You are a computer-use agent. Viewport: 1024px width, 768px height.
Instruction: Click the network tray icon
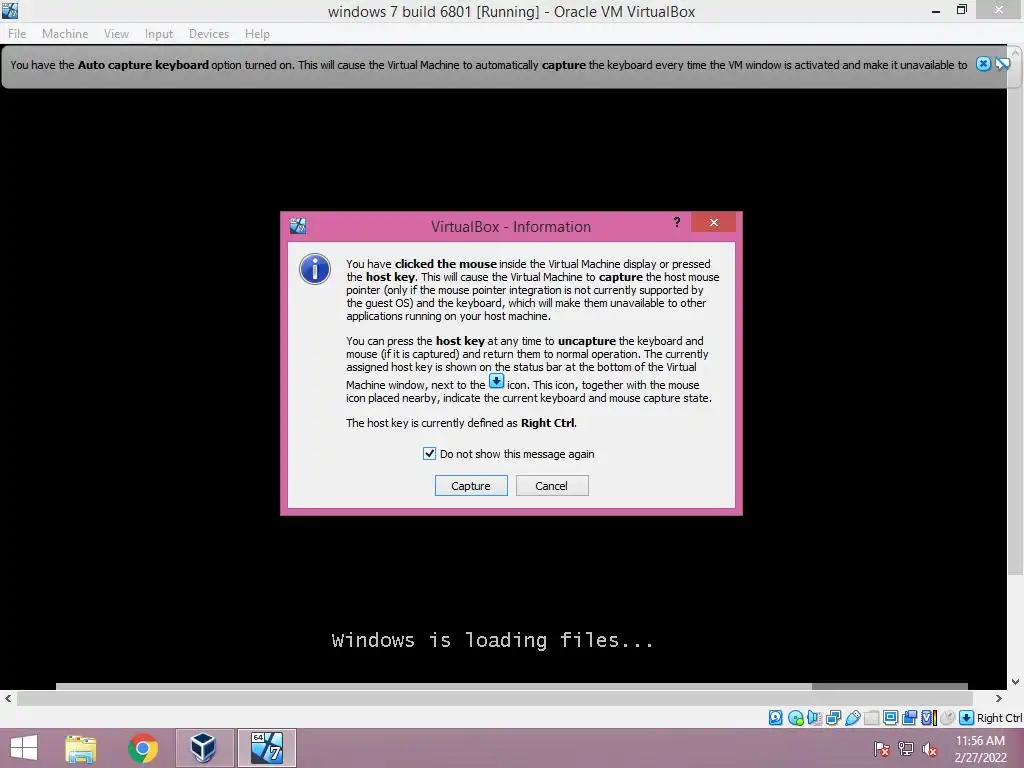click(x=906, y=749)
